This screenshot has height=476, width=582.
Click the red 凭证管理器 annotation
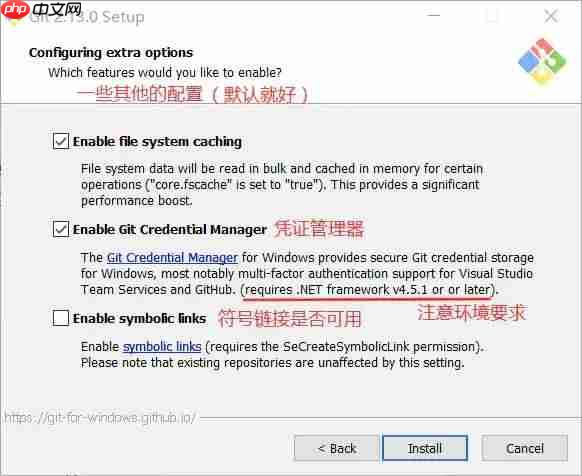point(319,229)
